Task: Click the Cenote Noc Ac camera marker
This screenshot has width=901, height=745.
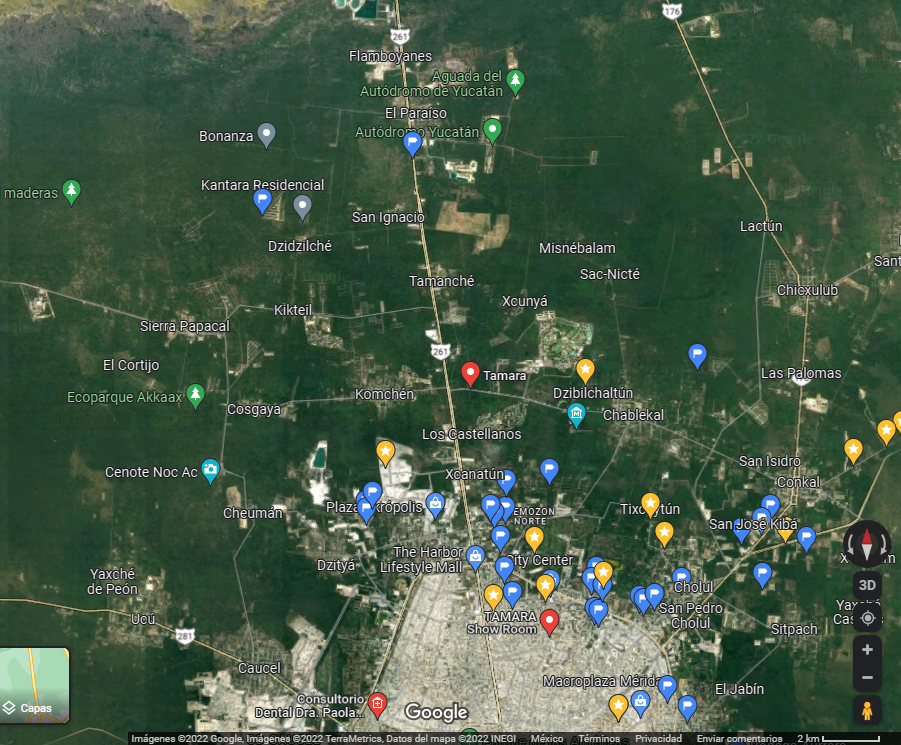Action: tap(210, 470)
